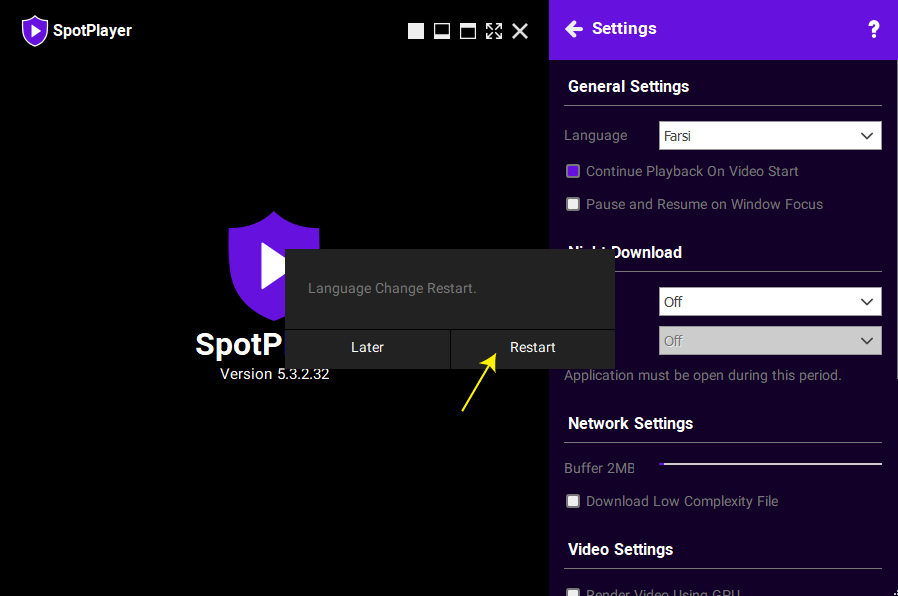Click the greyed-out second Off dropdown
The image size is (898, 596).
point(770,341)
